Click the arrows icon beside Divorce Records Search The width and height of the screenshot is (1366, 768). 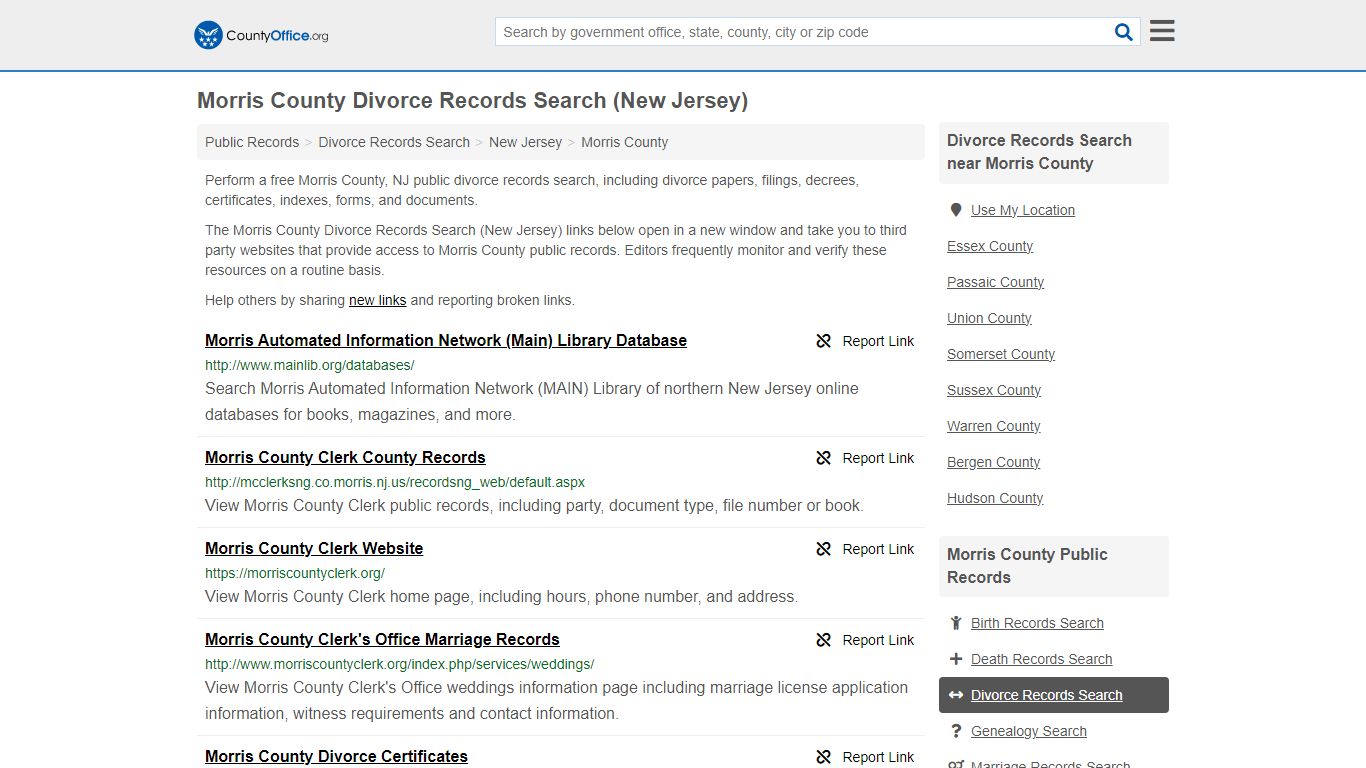click(956, 695)
